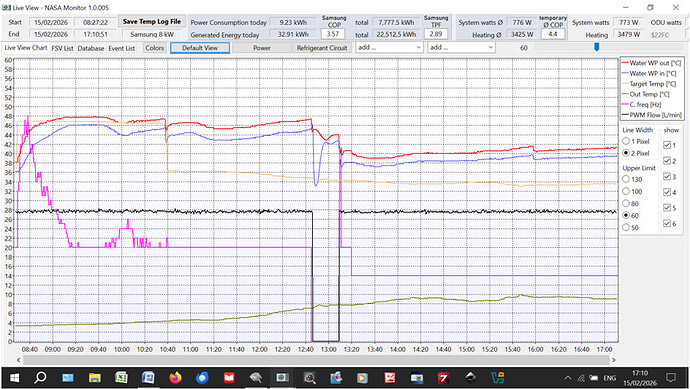The image size is (690, 389).
Task: Set upper limit to 100
Action: point(626,191)
